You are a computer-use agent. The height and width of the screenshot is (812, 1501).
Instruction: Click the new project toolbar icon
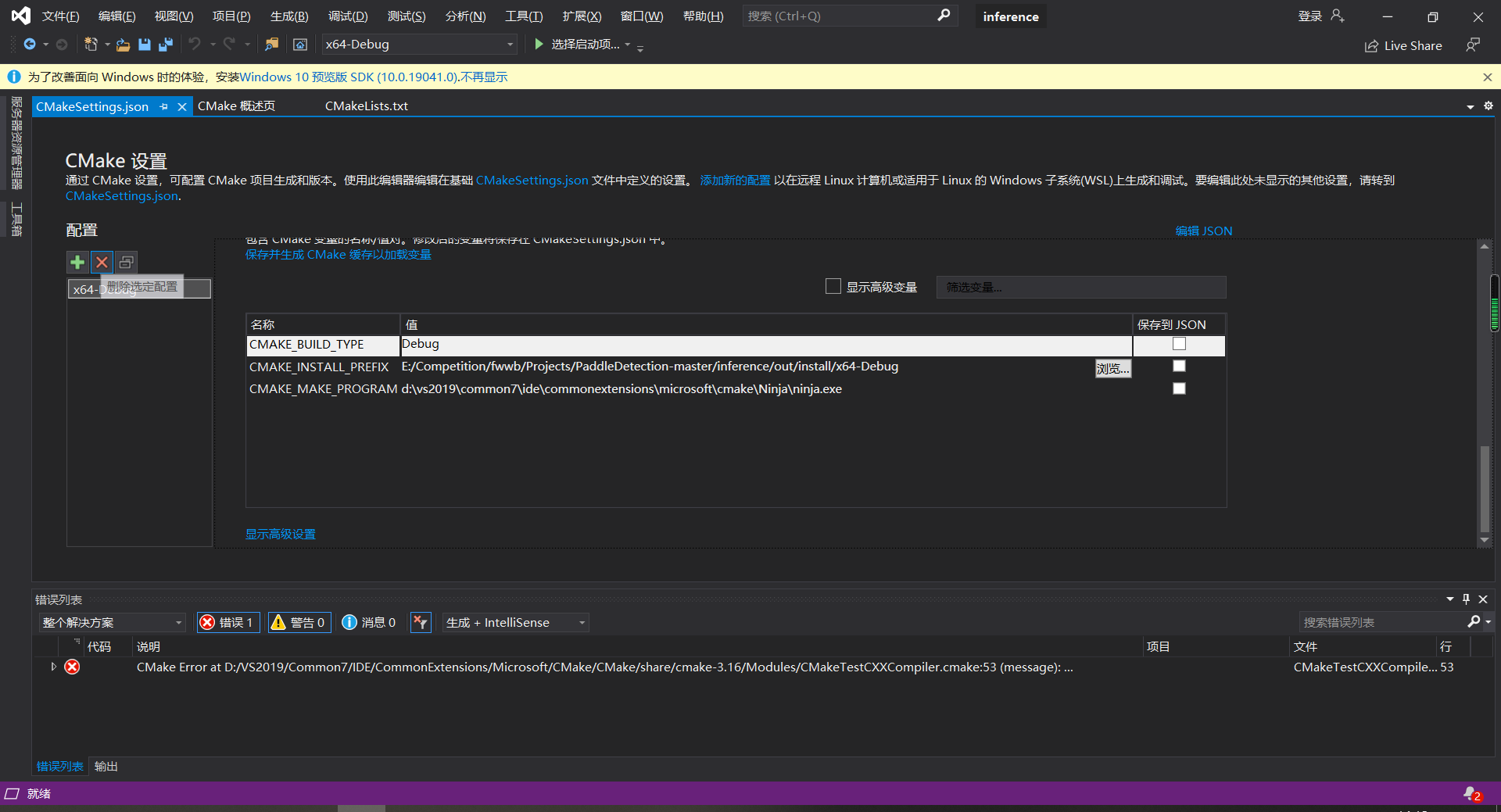click(91, 45)
